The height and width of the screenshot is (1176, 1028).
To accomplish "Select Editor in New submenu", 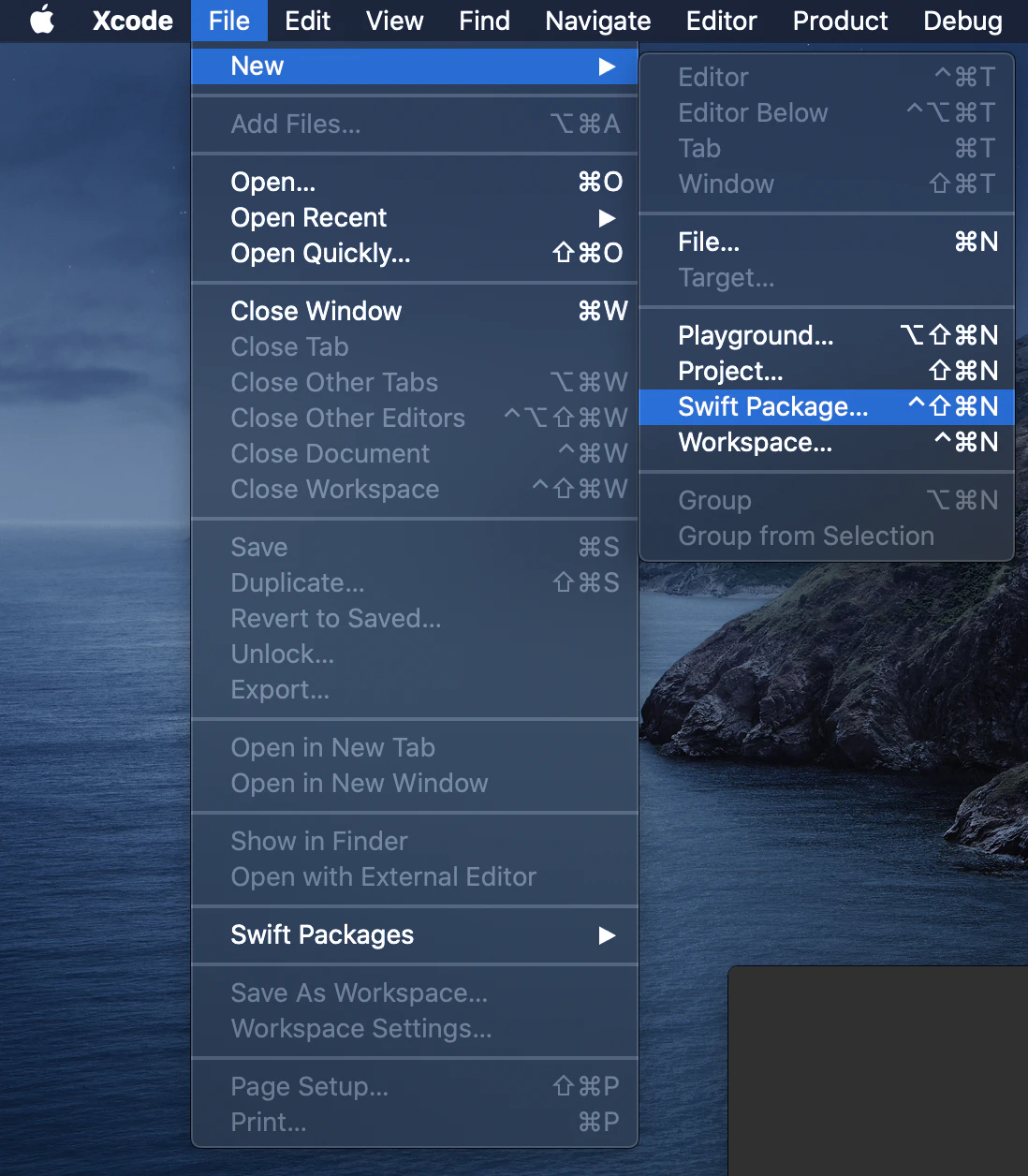I will 827,77.
